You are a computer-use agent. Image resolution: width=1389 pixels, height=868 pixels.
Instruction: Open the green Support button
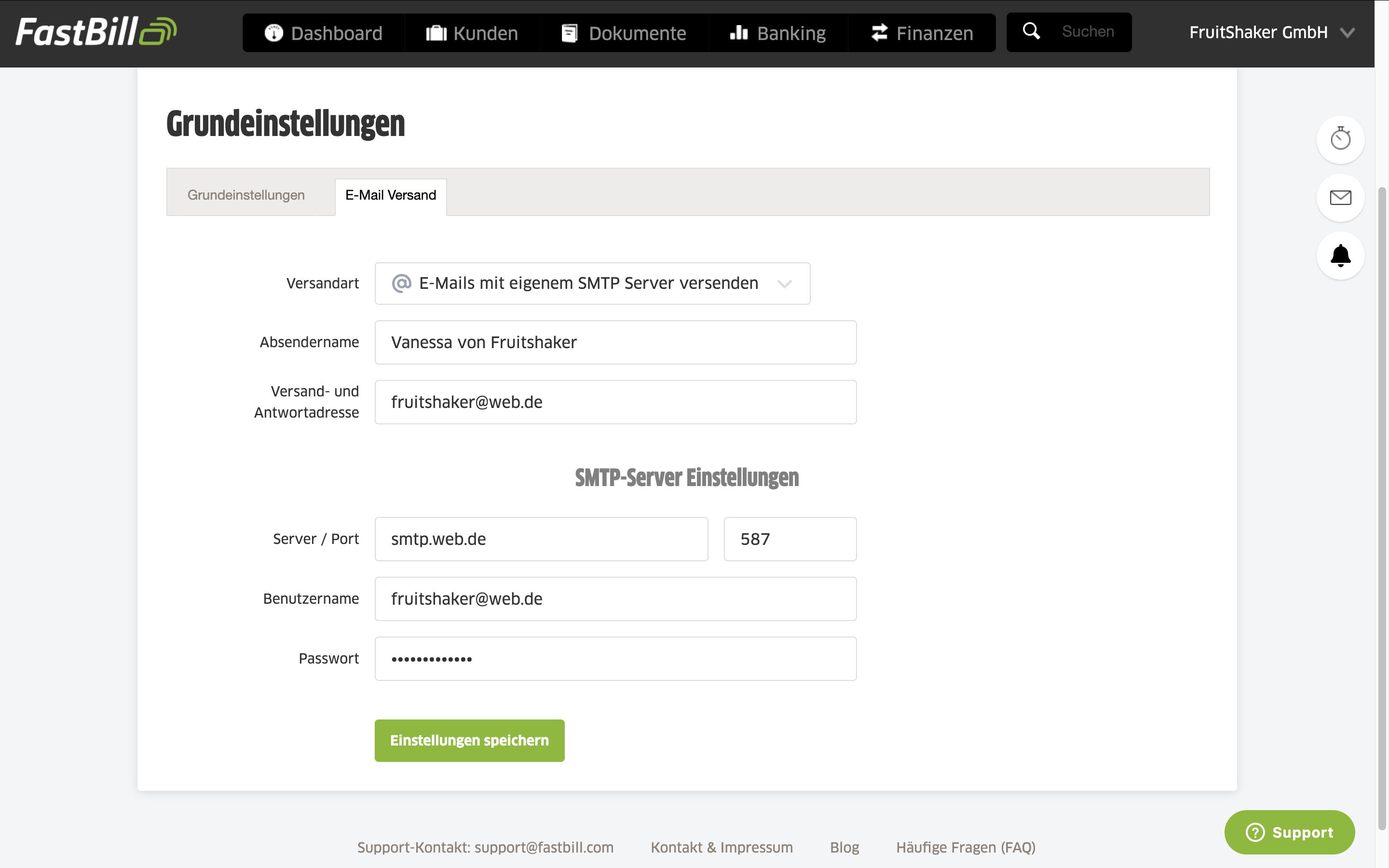[x=1289, y=832]
